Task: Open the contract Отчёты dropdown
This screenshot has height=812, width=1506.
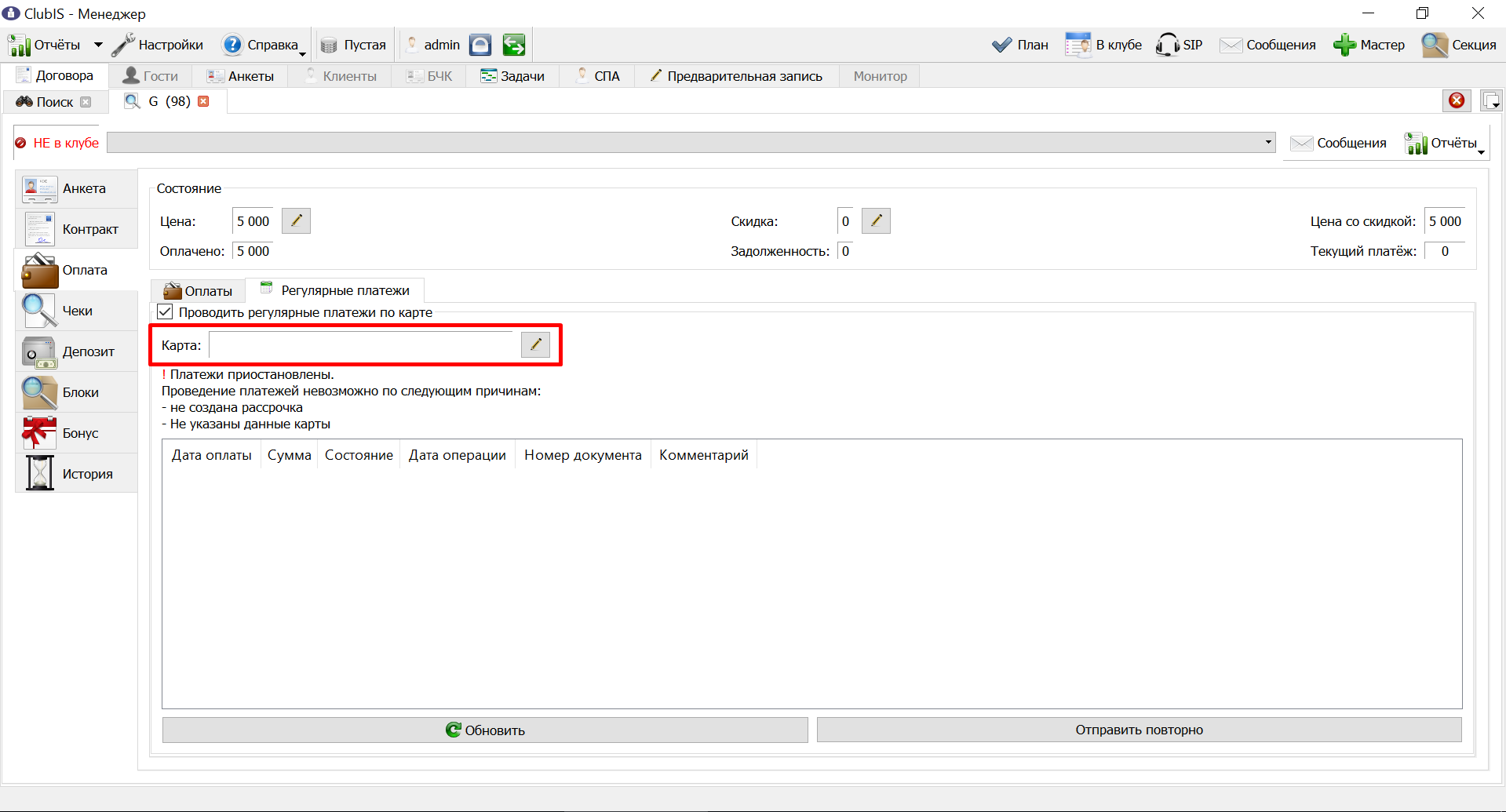Action: (x=1444, y=143)
